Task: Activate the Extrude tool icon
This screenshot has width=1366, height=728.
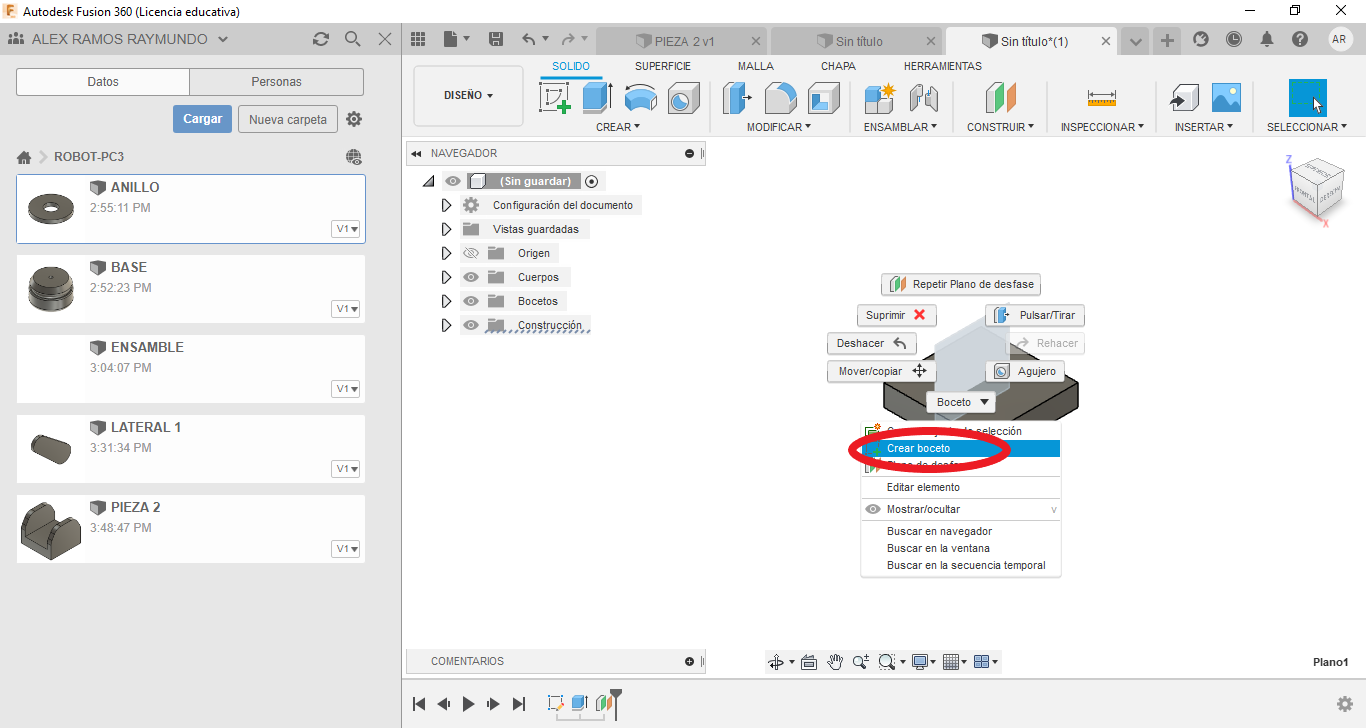Action: 597,98
